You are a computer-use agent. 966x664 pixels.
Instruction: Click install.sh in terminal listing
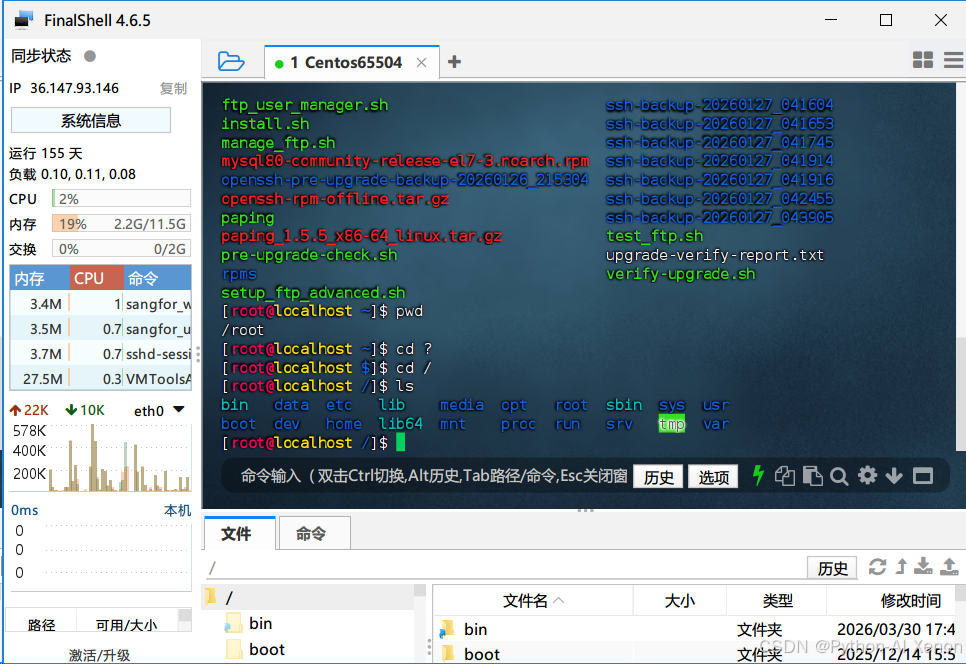[x=265, y=124]
